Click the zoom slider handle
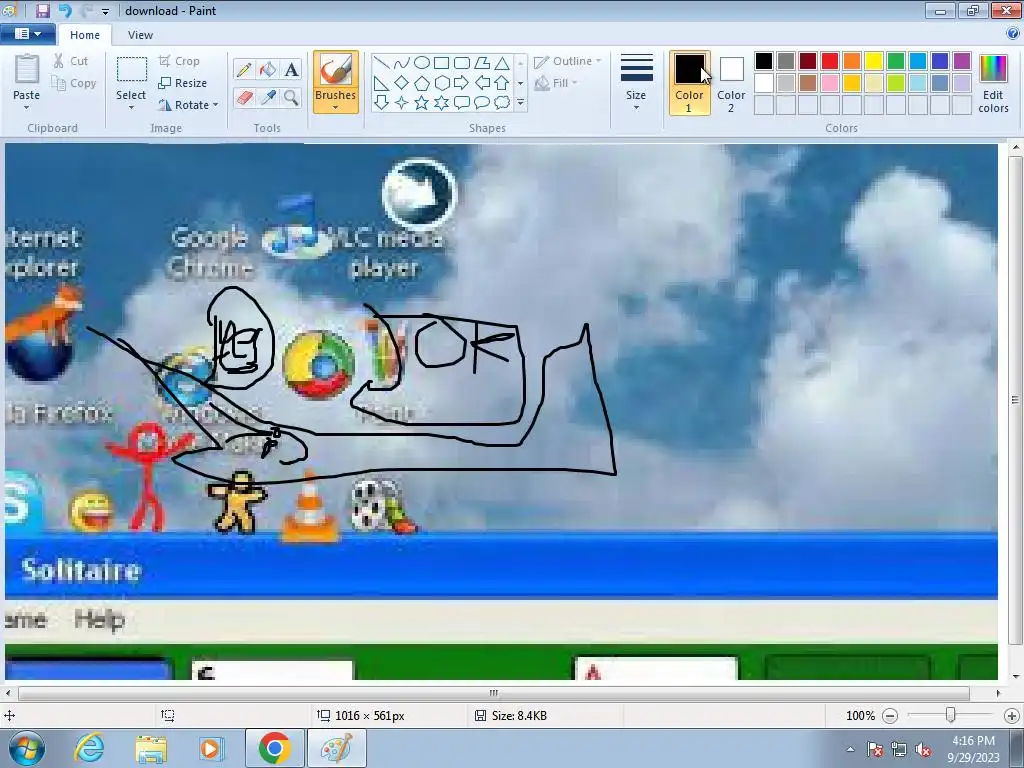 pyautogui.click(x=951, y=716)
